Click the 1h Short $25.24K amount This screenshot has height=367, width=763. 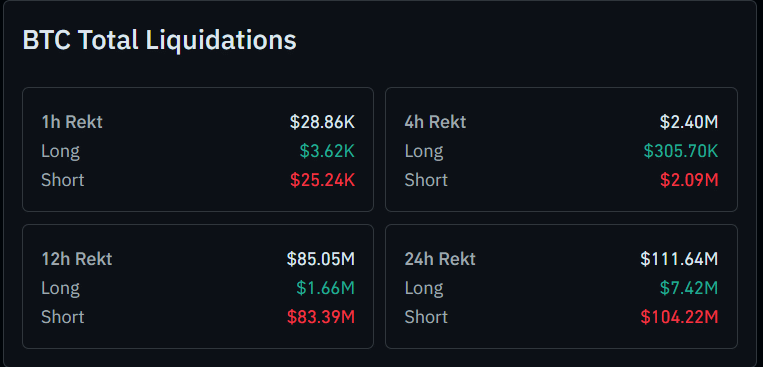pyautogui.click(x=323, y=181)
